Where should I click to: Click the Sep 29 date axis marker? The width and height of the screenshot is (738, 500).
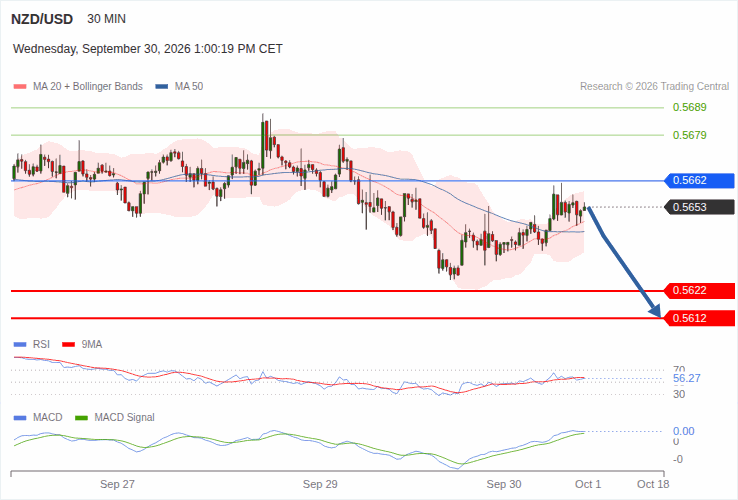point(320,484)
